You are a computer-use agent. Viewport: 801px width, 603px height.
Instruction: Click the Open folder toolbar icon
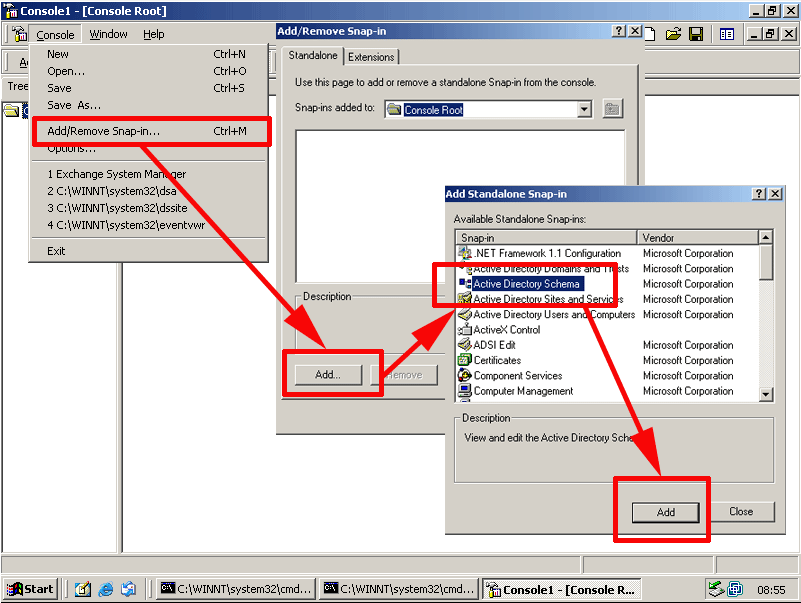(673, 34)
